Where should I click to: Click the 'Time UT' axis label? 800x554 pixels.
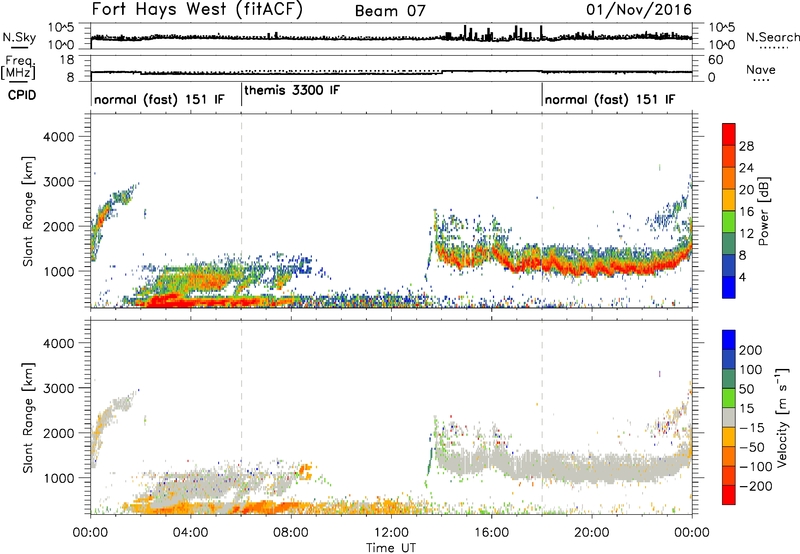(391, 548)
